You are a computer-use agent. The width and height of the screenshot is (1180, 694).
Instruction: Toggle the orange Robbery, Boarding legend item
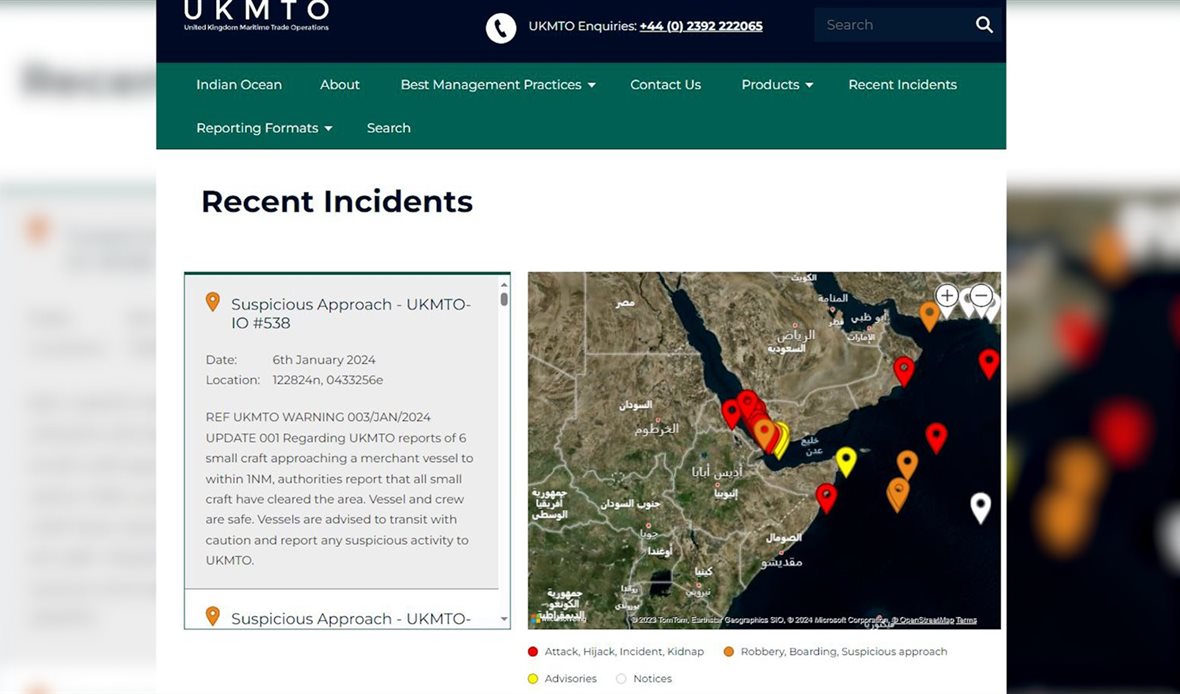(x=835, y=652)
